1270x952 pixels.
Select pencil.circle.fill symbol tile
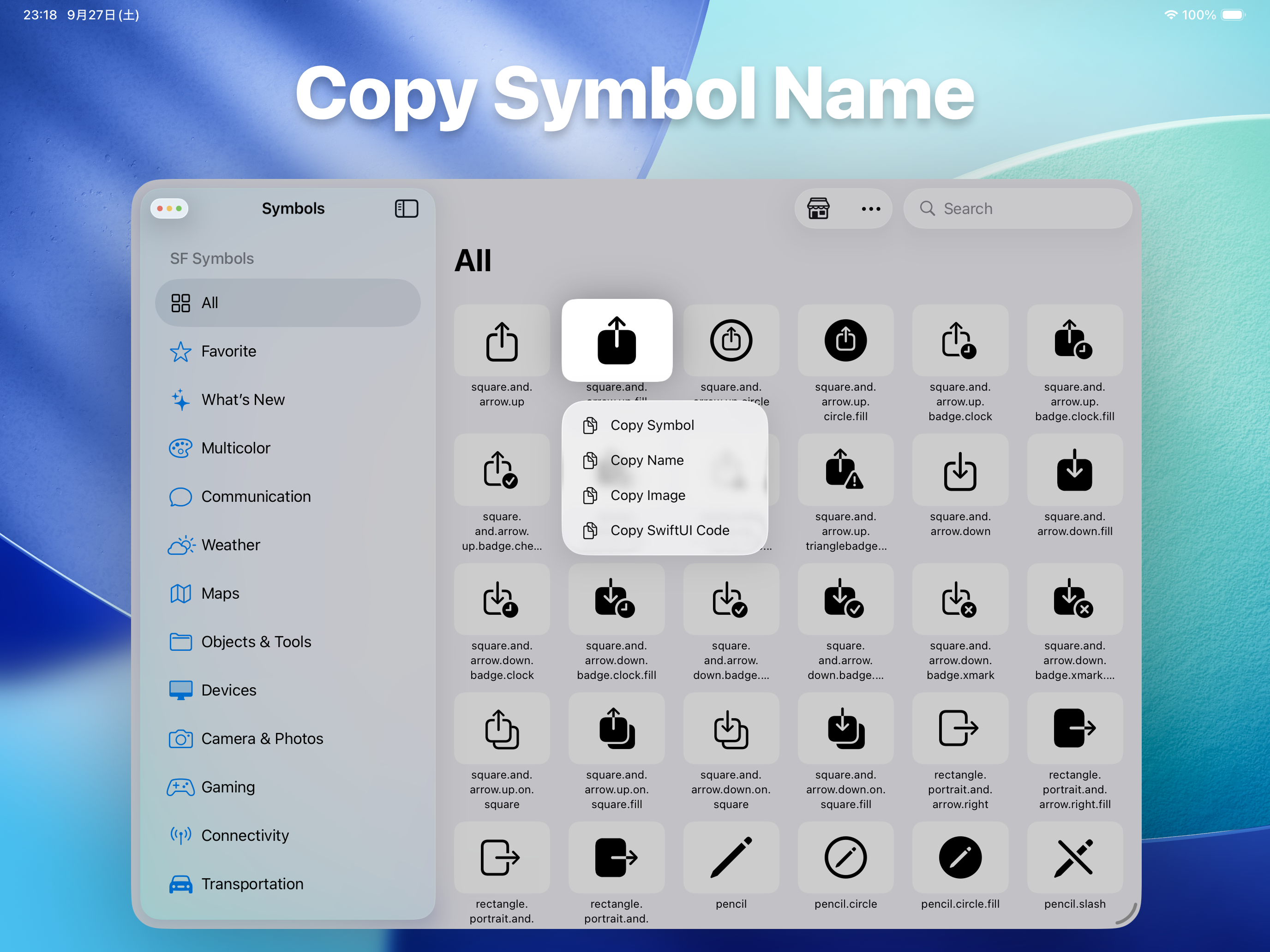[x=960, y=858]
